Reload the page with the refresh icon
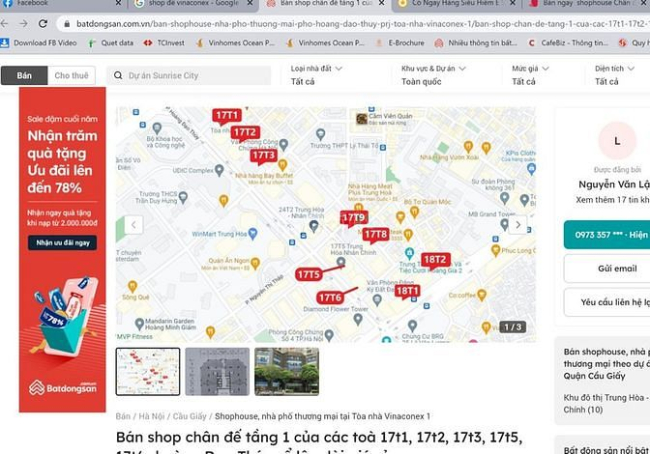Viewport: 650px width, 454px height. (43, 24)
